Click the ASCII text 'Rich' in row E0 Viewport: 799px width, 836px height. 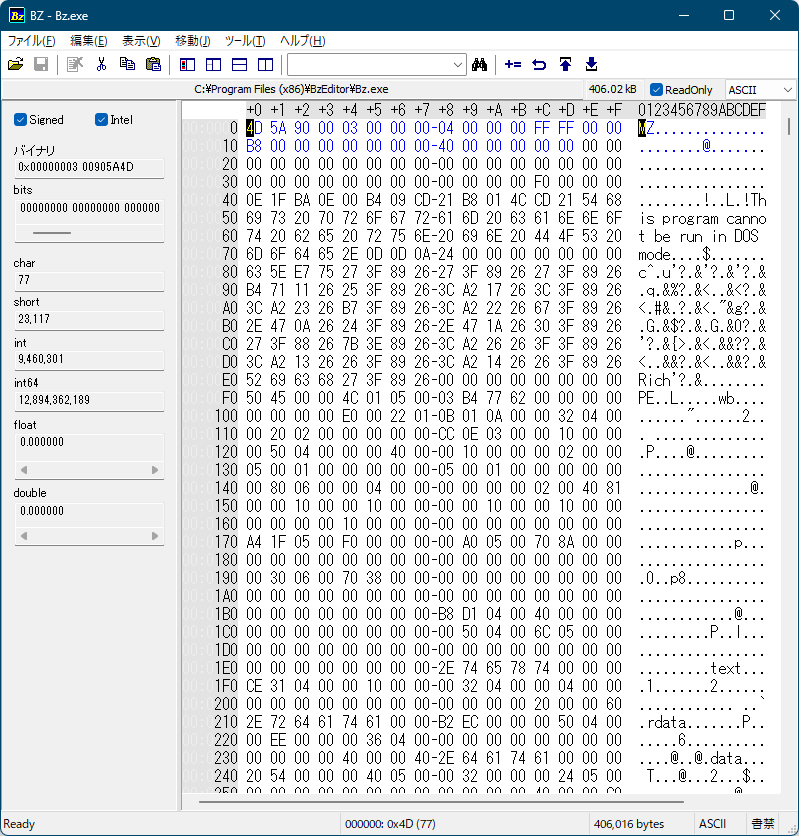coord(654,380)
